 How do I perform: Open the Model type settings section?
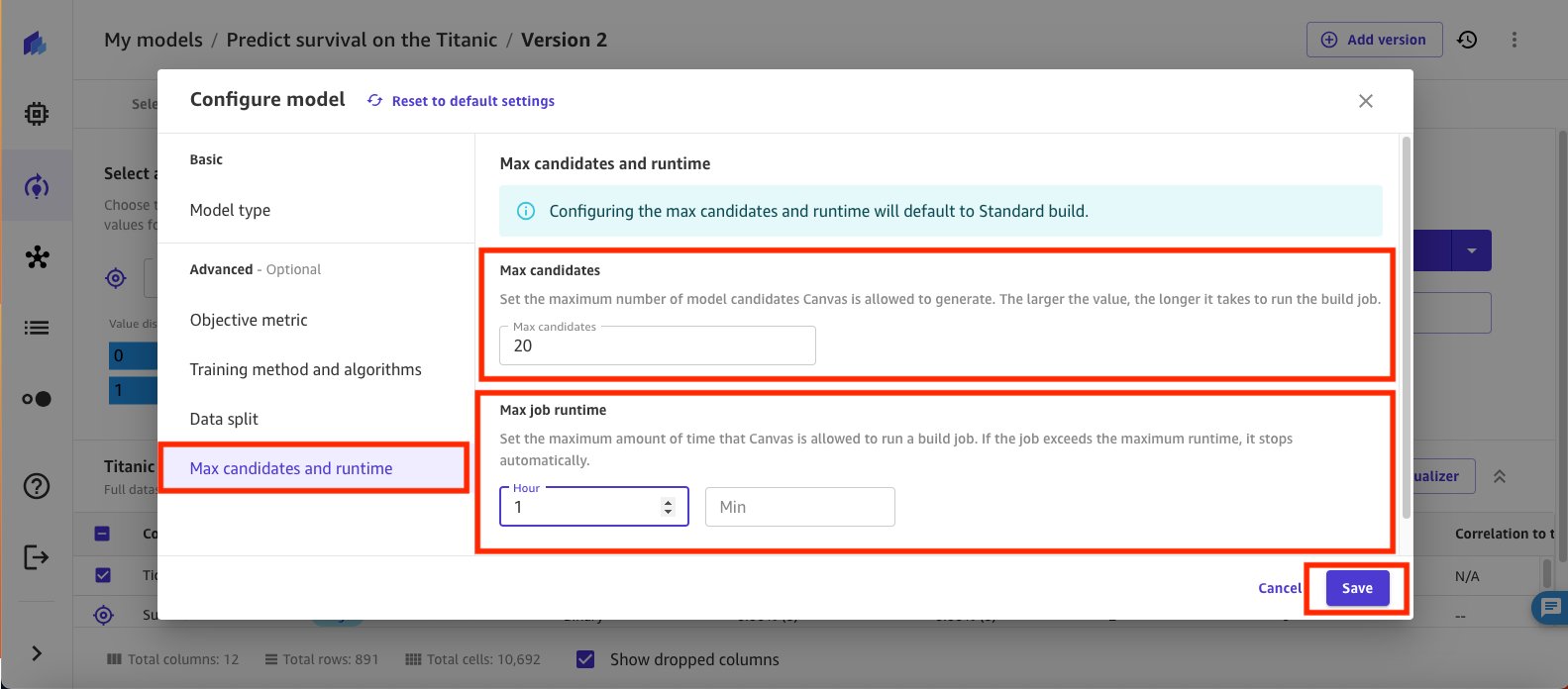click(x=230, y=210)
